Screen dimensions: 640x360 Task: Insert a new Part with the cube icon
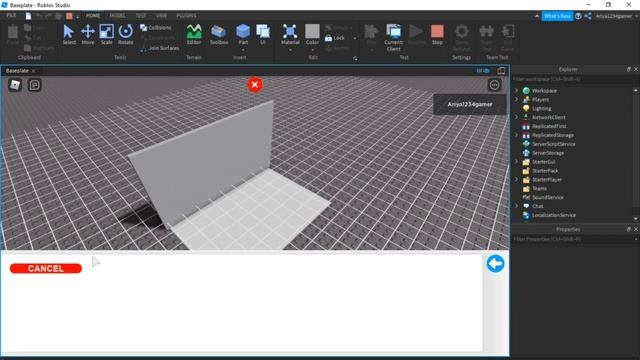tap(243, 32)
